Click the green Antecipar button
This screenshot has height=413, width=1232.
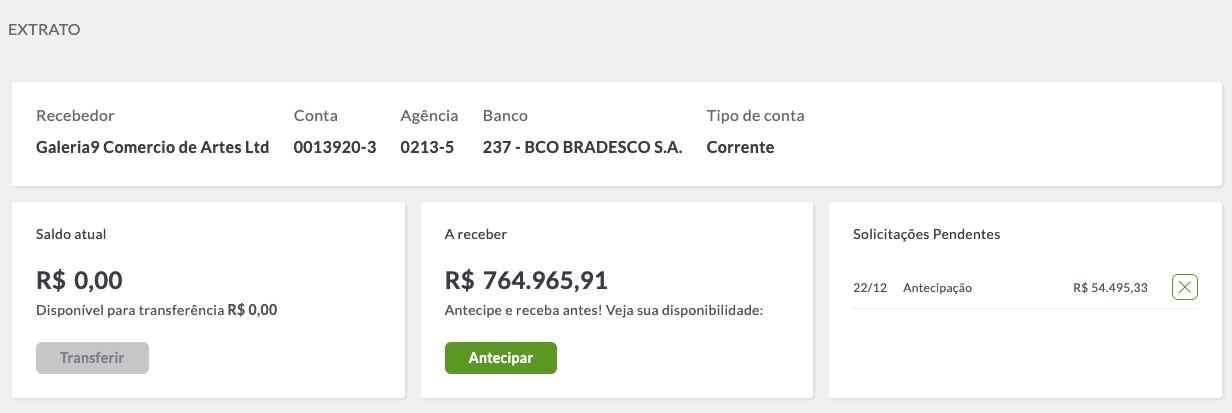tap(500, 358)
